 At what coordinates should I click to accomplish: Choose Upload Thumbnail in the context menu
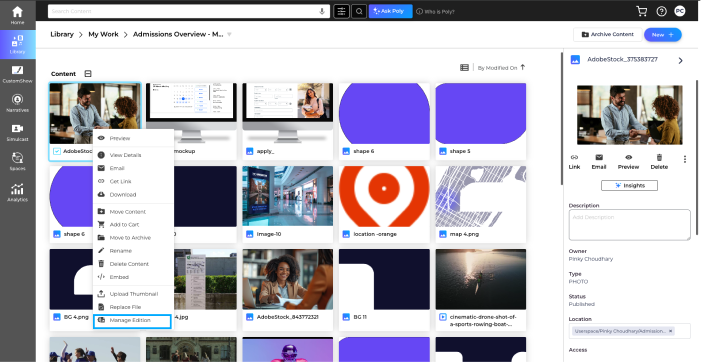point(133,294)
